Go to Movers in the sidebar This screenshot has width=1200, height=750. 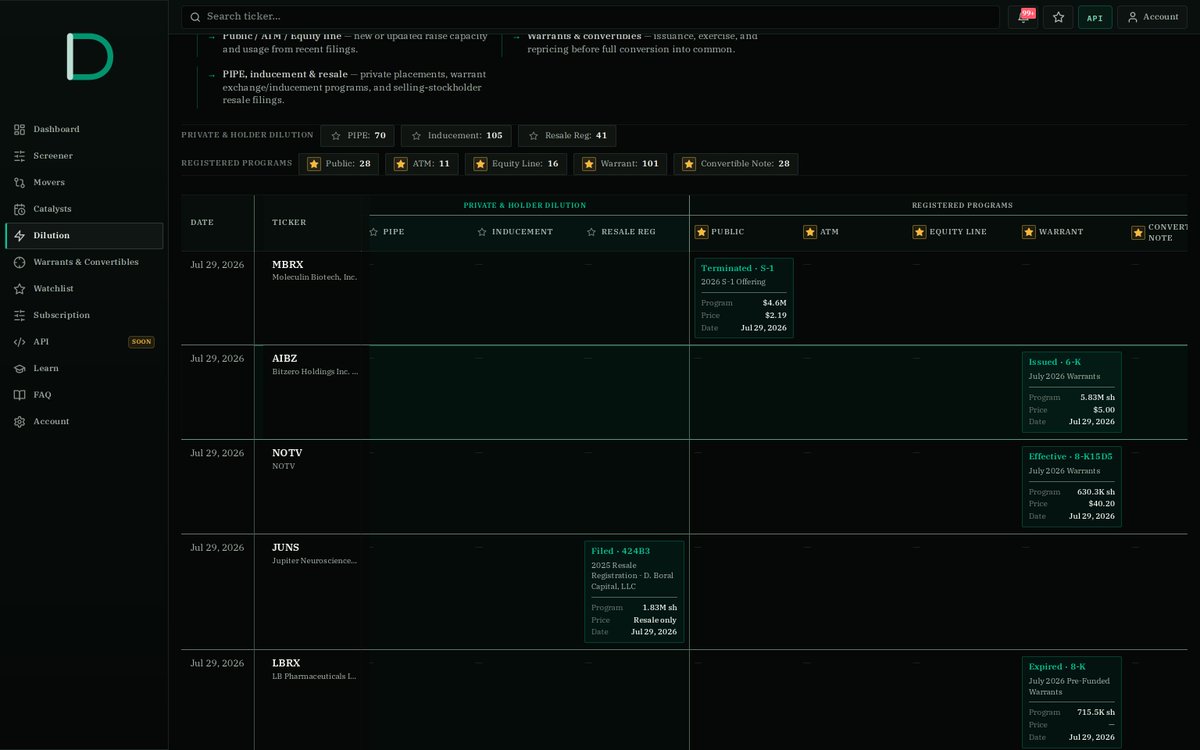click(x=84, y=182)
